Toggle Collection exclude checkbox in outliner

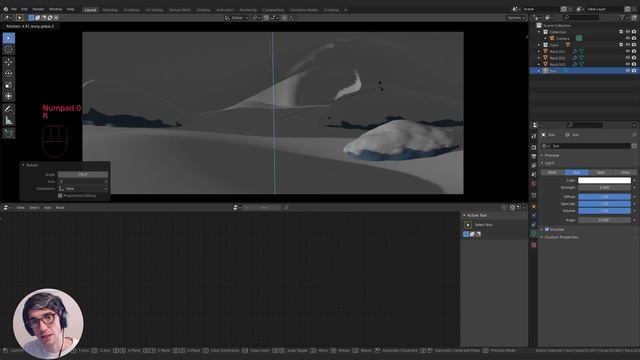[x=621, y=32]
